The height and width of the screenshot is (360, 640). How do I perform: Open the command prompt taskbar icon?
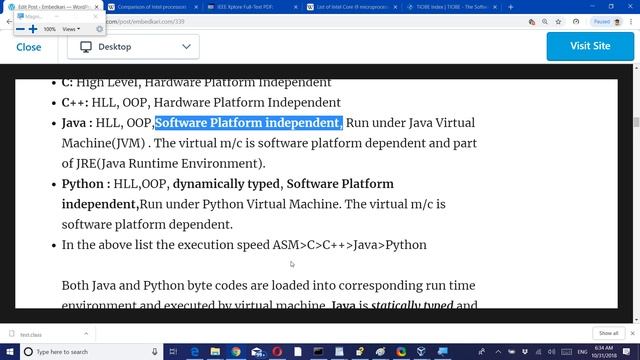click(318, 351)
